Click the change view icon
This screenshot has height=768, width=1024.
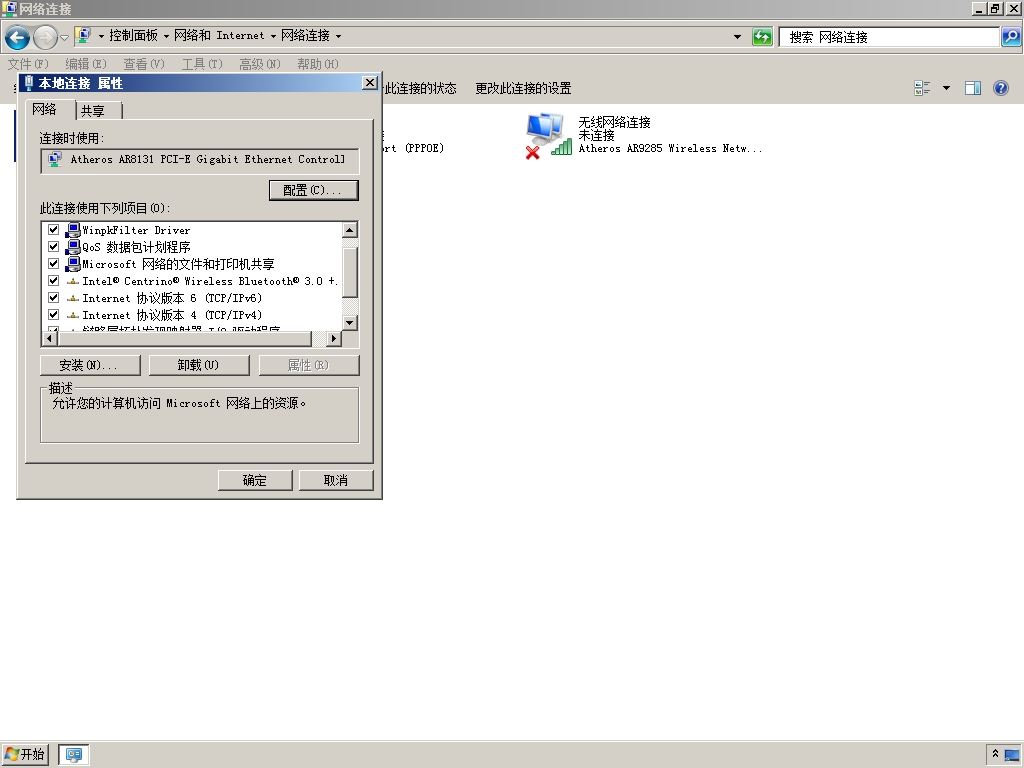pyautogui.click(x=922, y=88)
